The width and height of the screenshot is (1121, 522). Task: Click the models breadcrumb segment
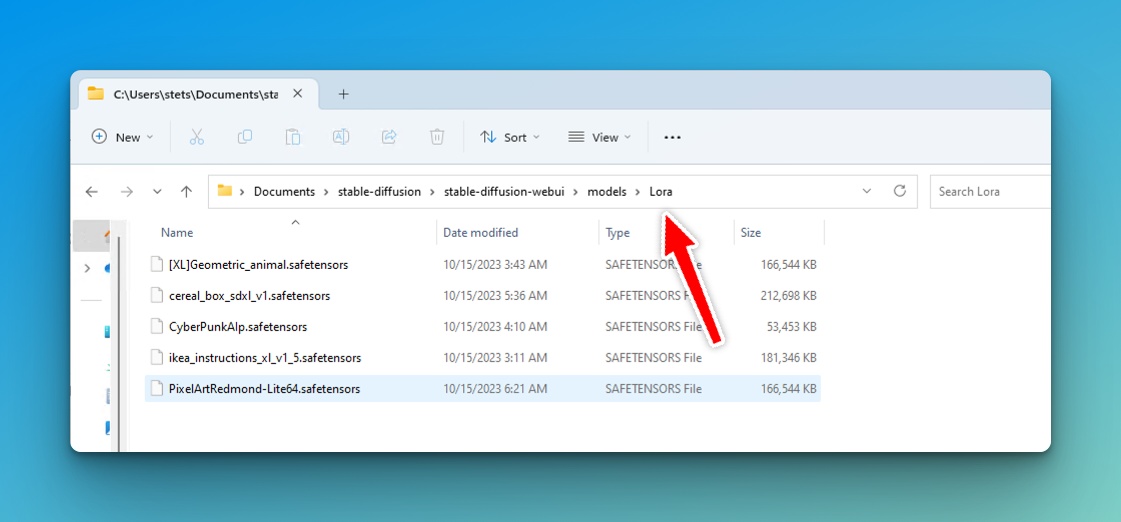point(607,191)
